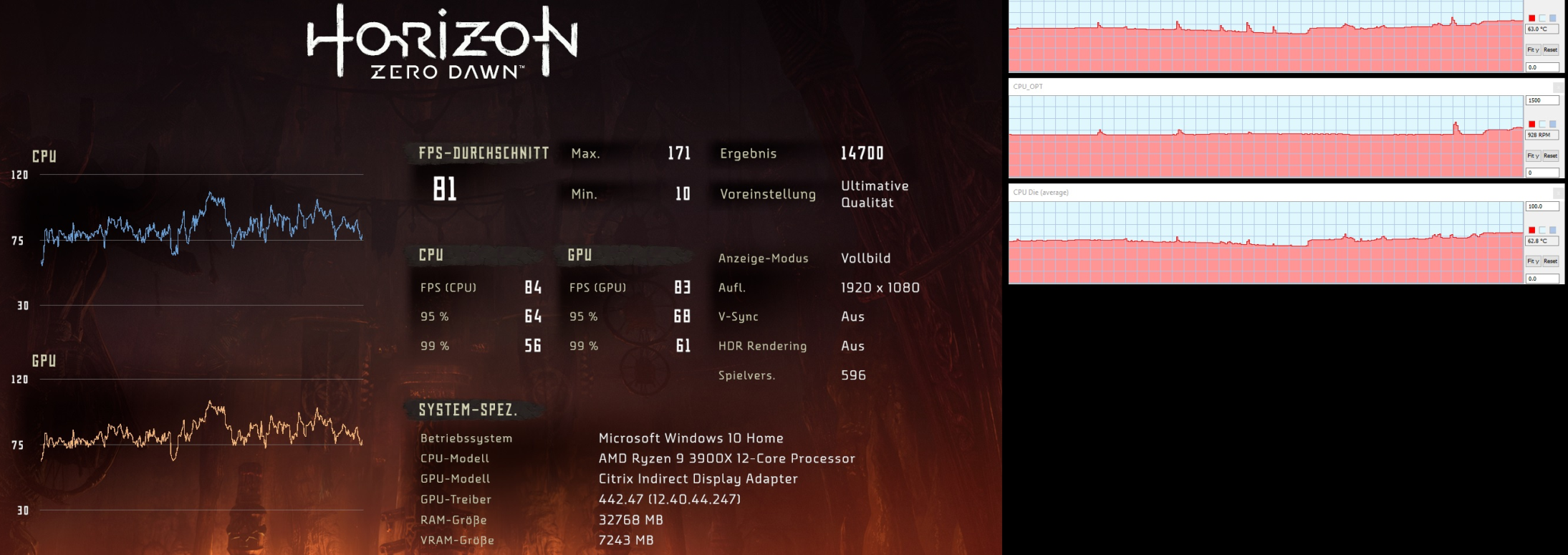Click the Anzeige-Modus label
The image size is (1568, 555).
[x=764, y=259]
